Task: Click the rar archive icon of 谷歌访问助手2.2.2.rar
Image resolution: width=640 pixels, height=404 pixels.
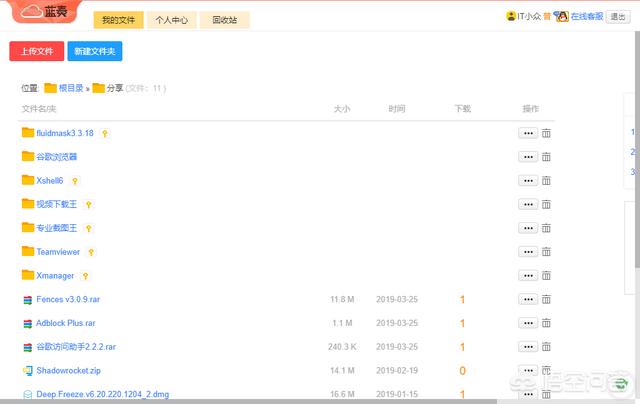Action: (27, 347)
